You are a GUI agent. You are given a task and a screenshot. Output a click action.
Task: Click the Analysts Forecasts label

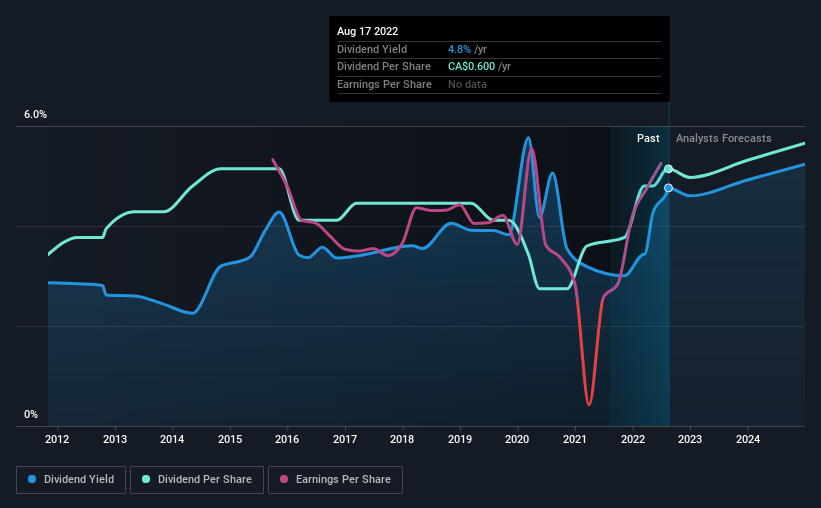click(724, 138)
